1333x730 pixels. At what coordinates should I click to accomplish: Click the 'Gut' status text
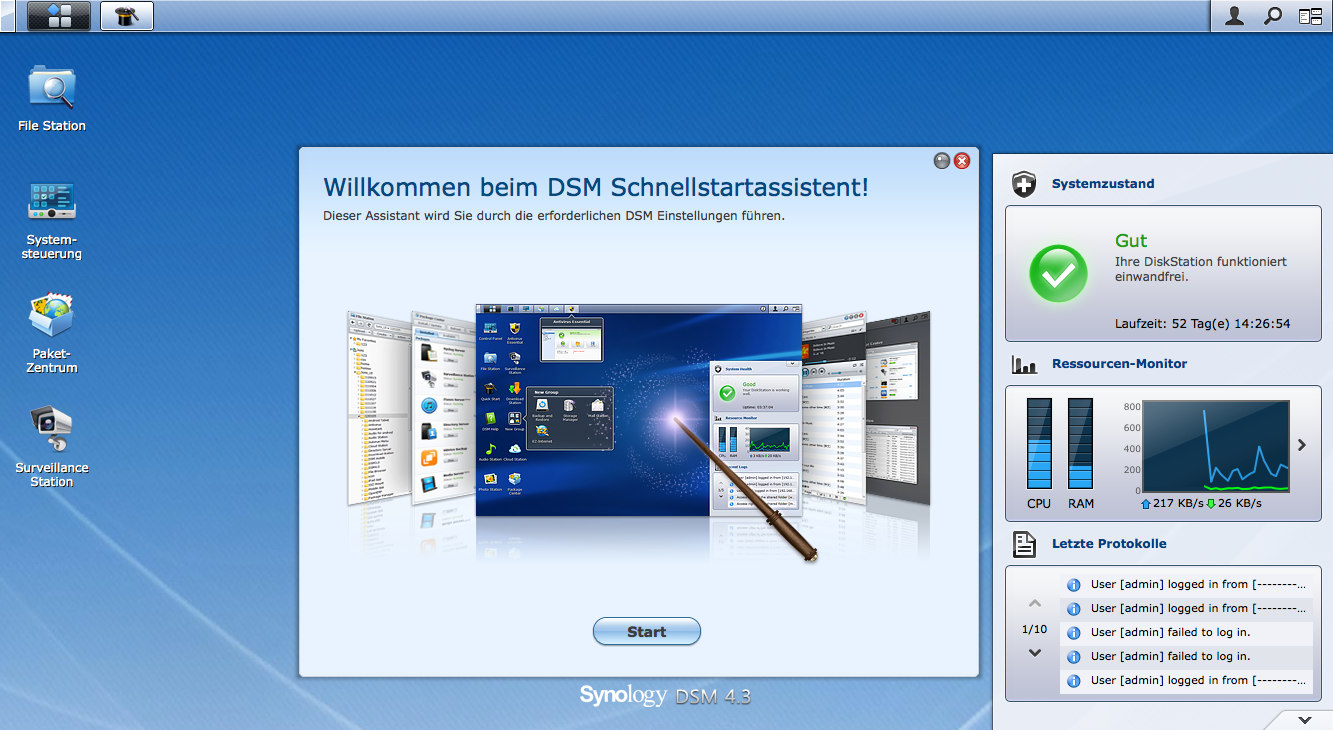(1131, 241)
